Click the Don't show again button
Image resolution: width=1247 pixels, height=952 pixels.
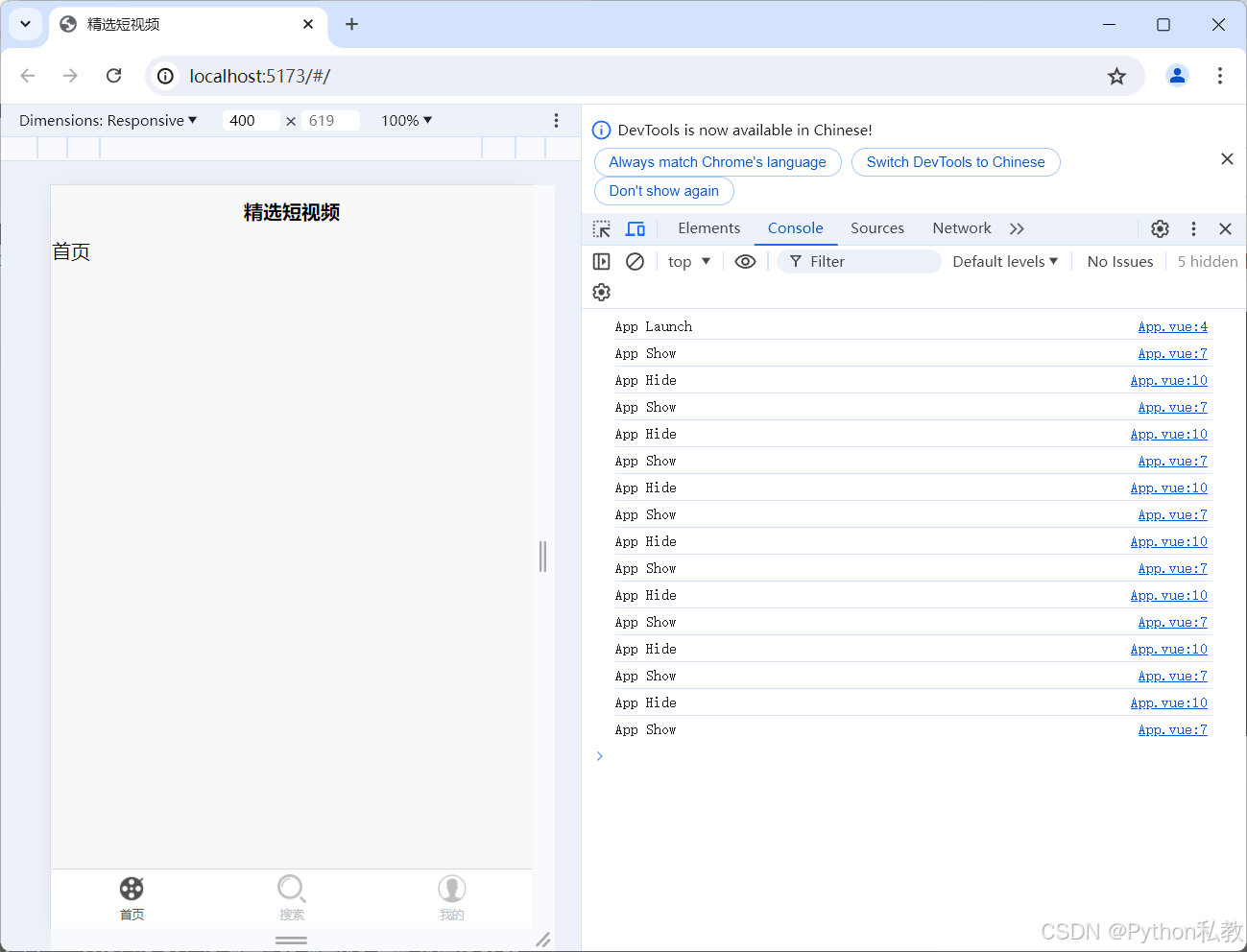point(664,191)
